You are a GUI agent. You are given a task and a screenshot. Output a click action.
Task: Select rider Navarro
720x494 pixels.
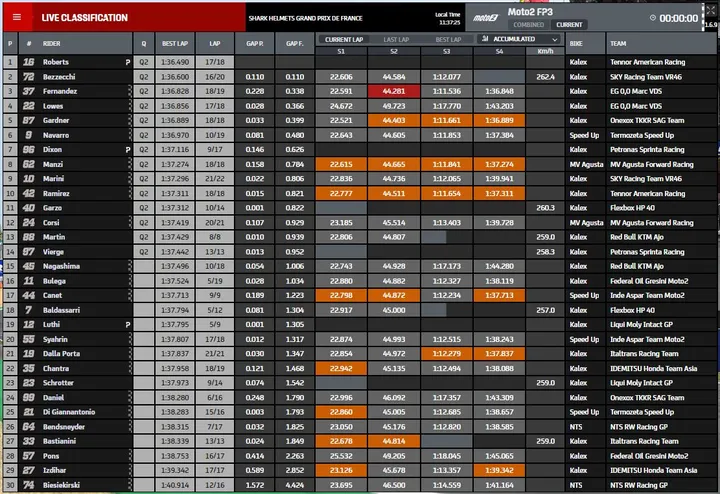click(56, 135)
